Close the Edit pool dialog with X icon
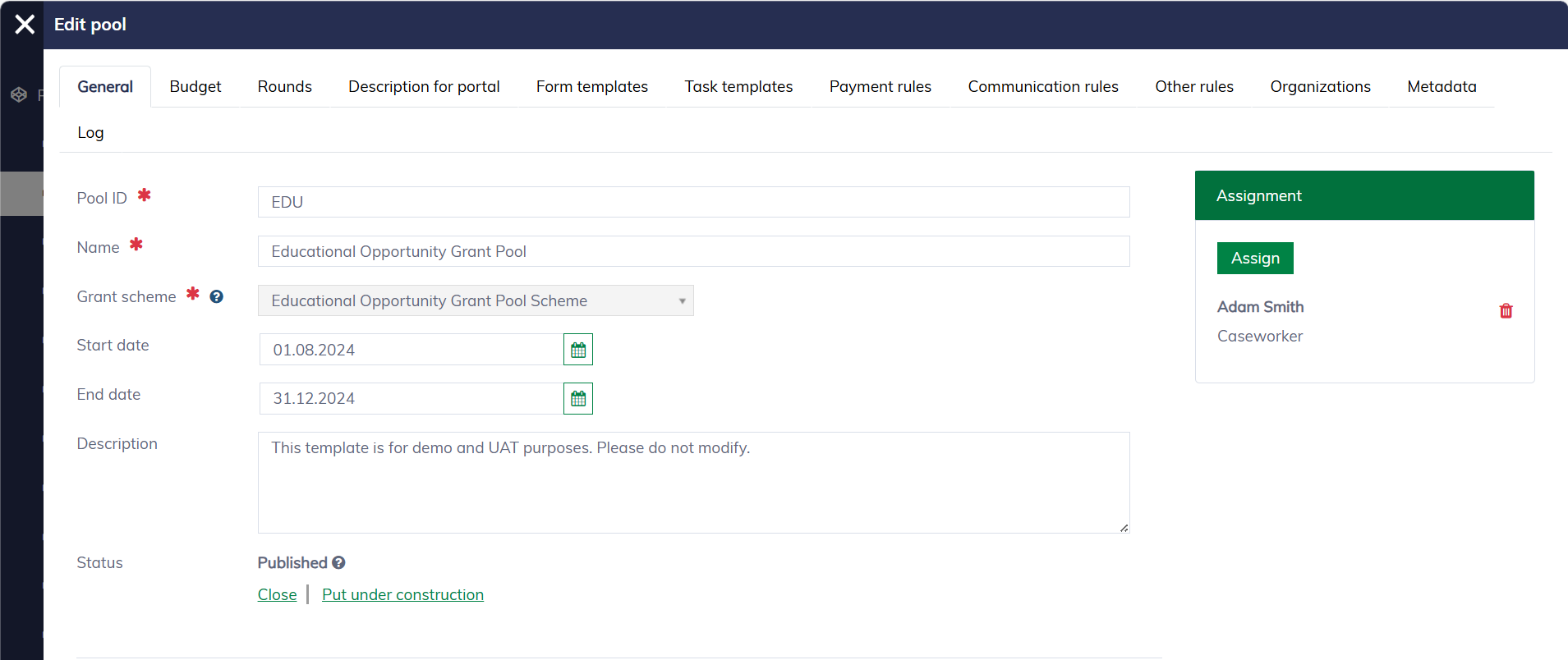Image resolution: width=1568 pixels, height=660 pixels. (x=25, y=25)
